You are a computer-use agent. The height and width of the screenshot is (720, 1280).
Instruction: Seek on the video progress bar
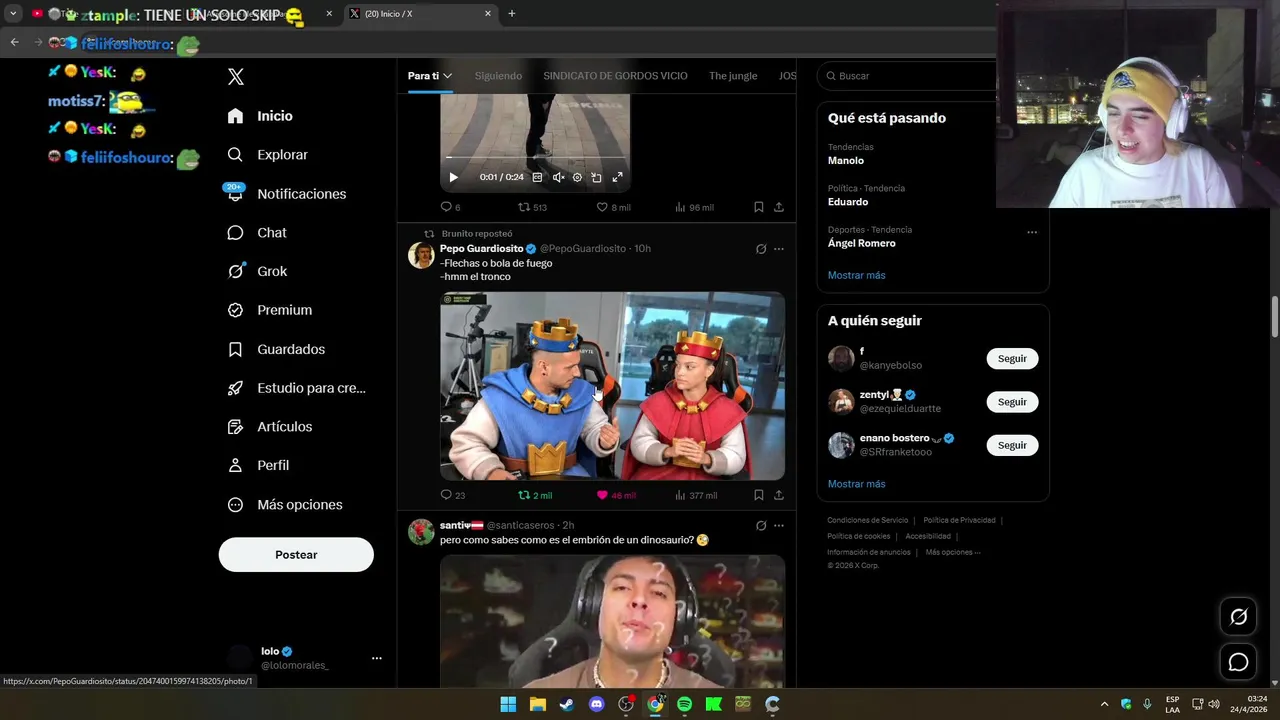[535, 157]
